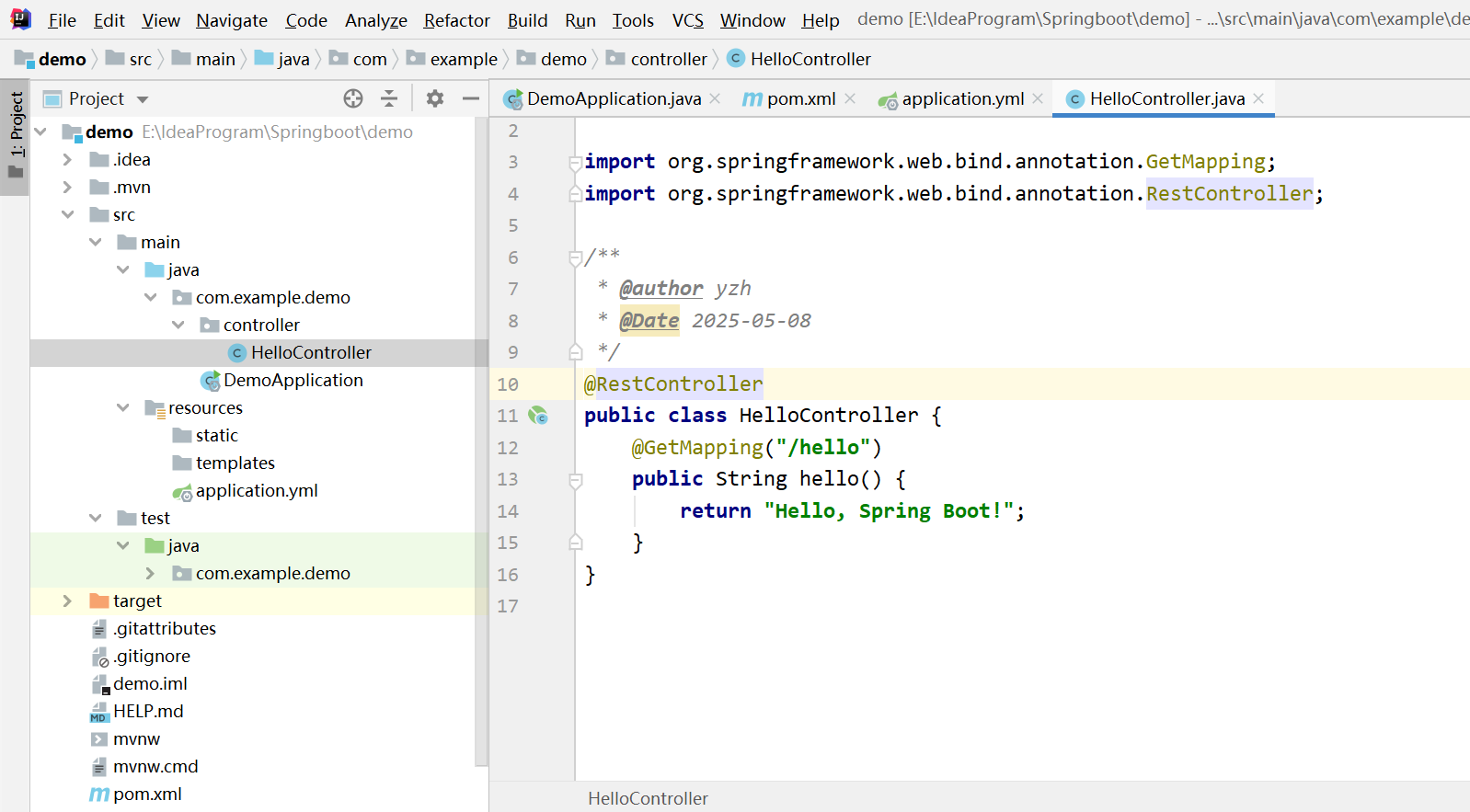Select .gitattributes file
The height and width of the screenshot is (812, 1470).
tap(164, 628)
